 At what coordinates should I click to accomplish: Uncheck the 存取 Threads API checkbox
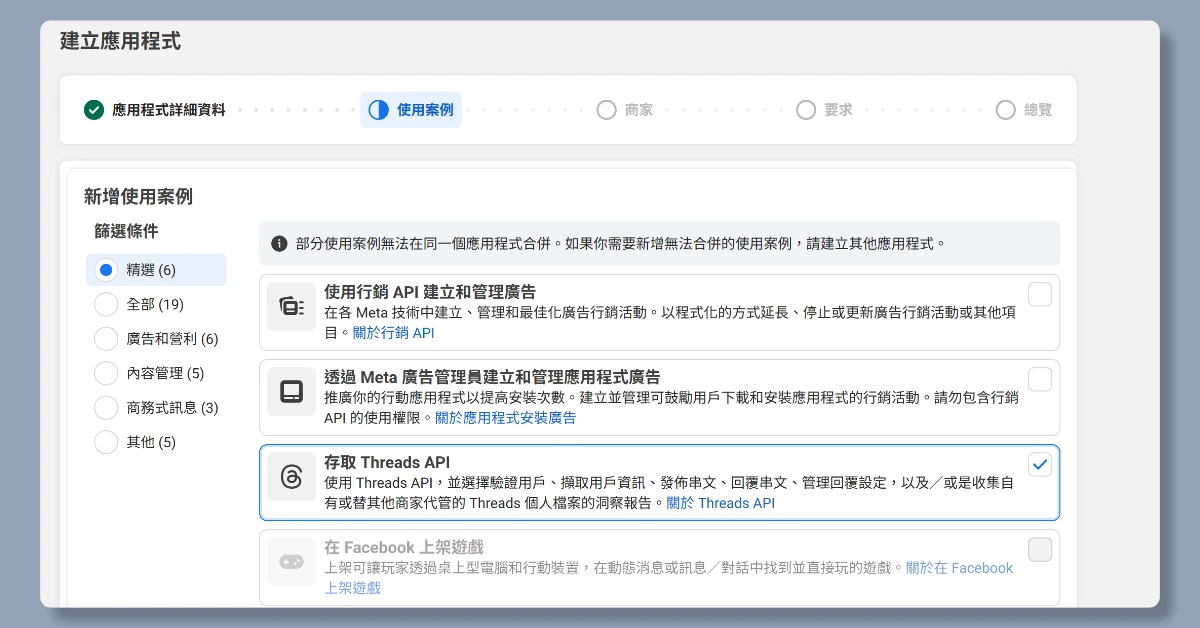click(x=1040, y=464)
